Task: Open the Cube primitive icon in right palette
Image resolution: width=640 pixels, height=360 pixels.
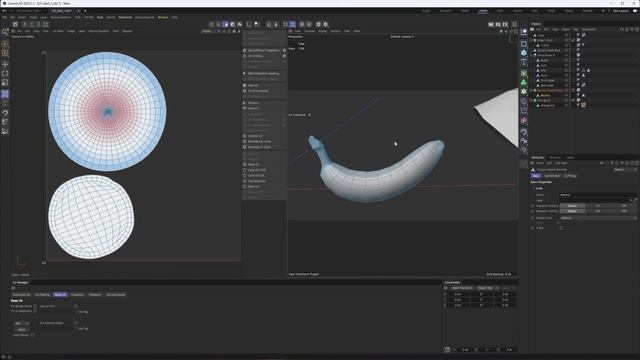Action: coord(524,43)
